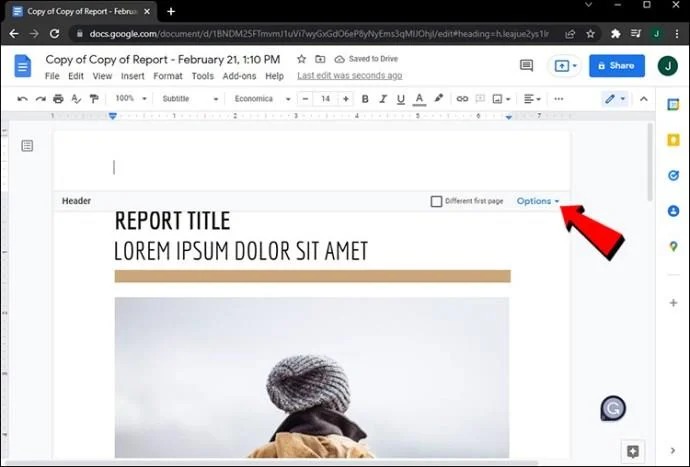The width and height of the screenshot is (690, 467).
Task: Open the Help menu
Action: coord(274,76)
